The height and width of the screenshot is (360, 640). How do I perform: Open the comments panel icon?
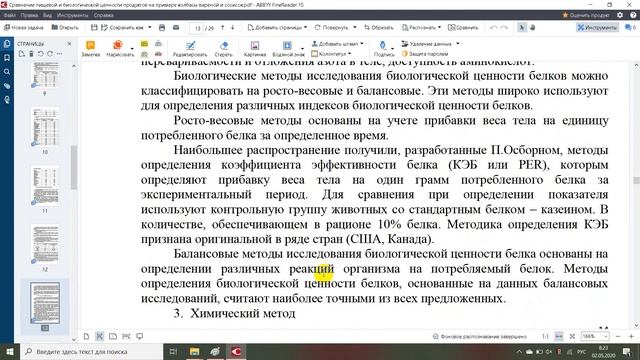pyautogui.click(x=630, y=27)
